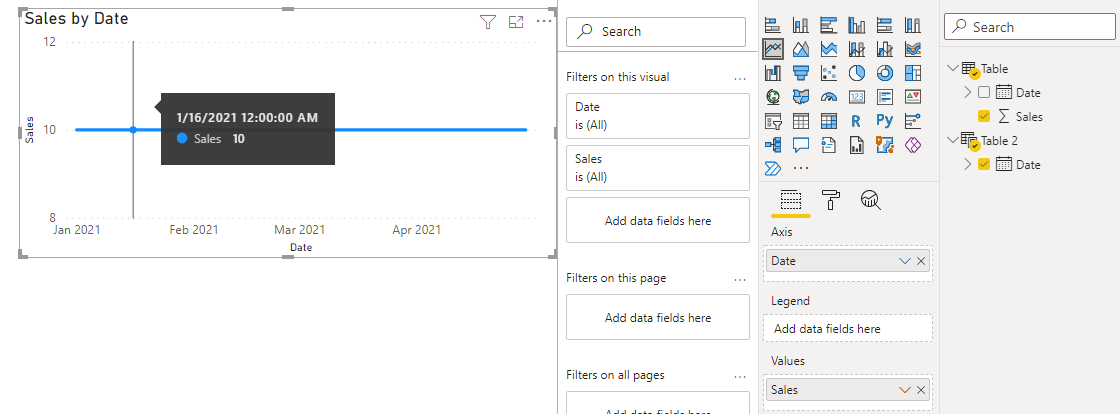1120x414 pixels.
Task: Select the line chart visual
Action: coord(772,49)
